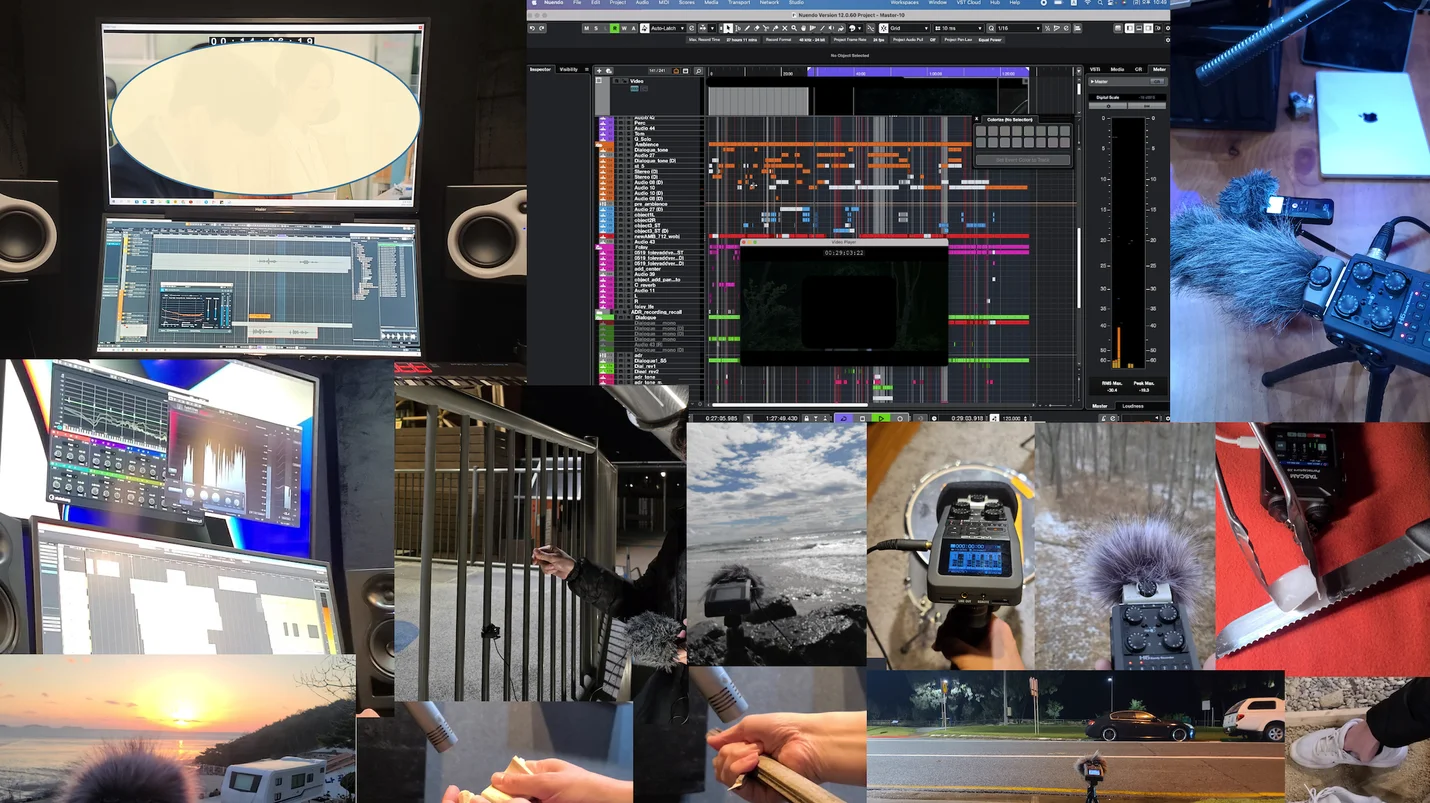Viewport: 1430px width, 803px height.
Task: Open the Inspector settings menu icon
Action: pyautogui.click(x=586, y=69)
